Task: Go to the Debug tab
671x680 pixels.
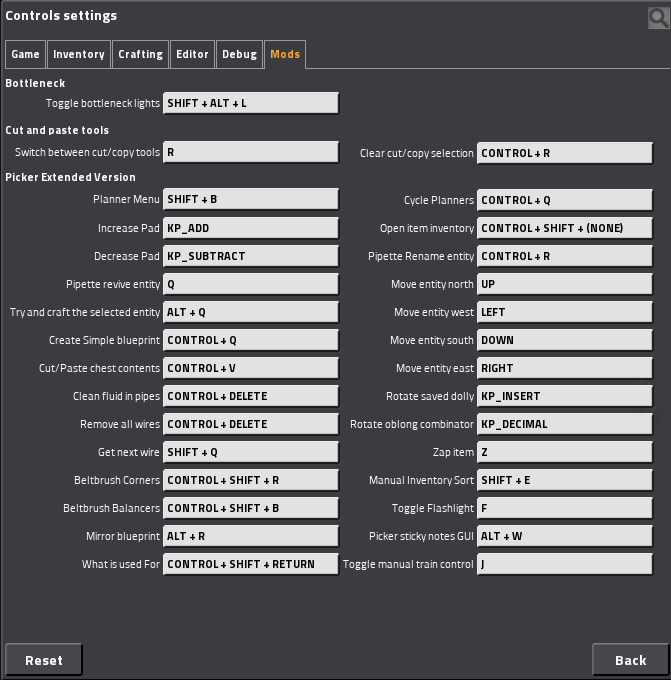Action: pos(239,54)
